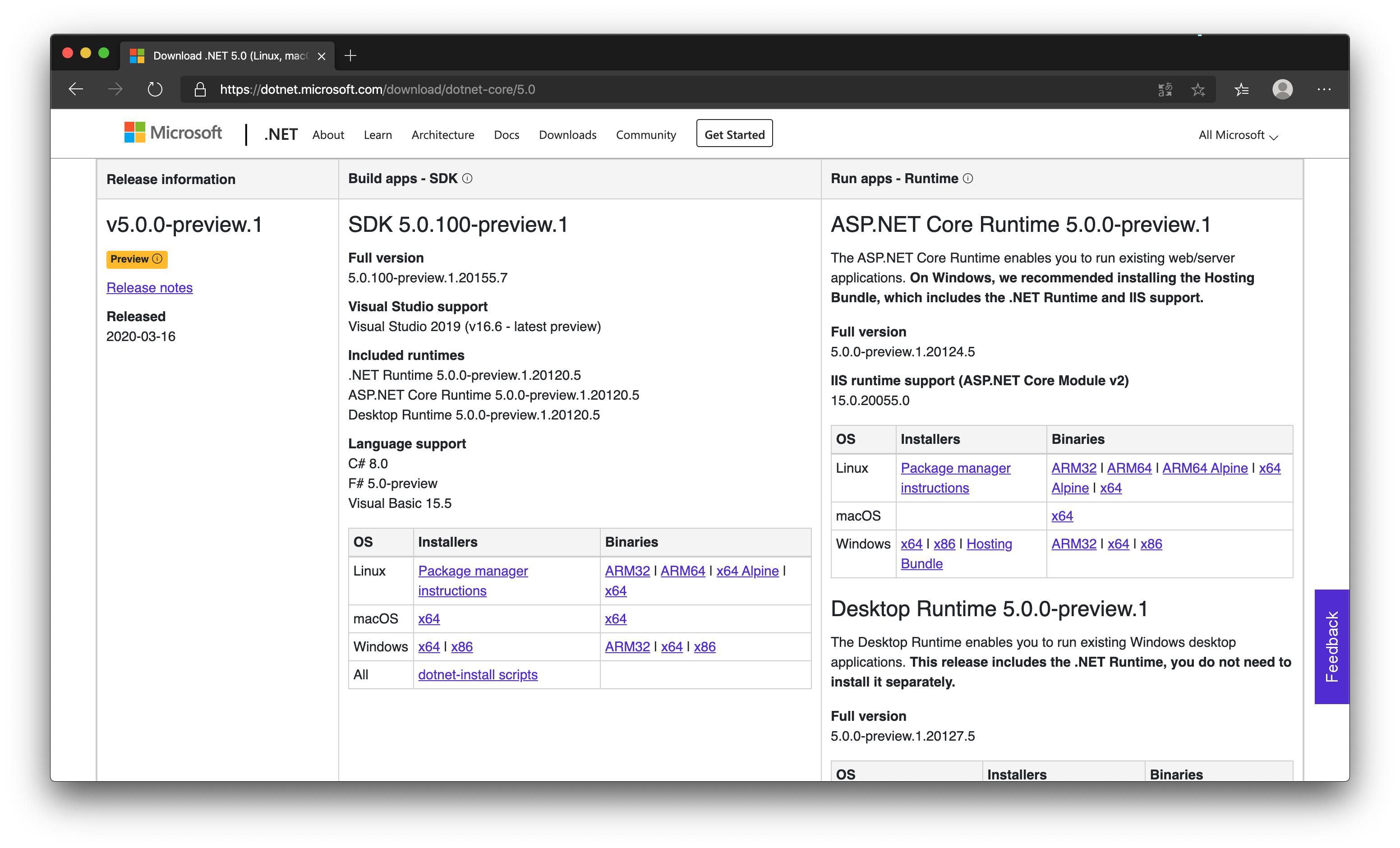Open the Downloads menu item
This screenshot has width=1400, height=848.
click(x=567, y=135)
